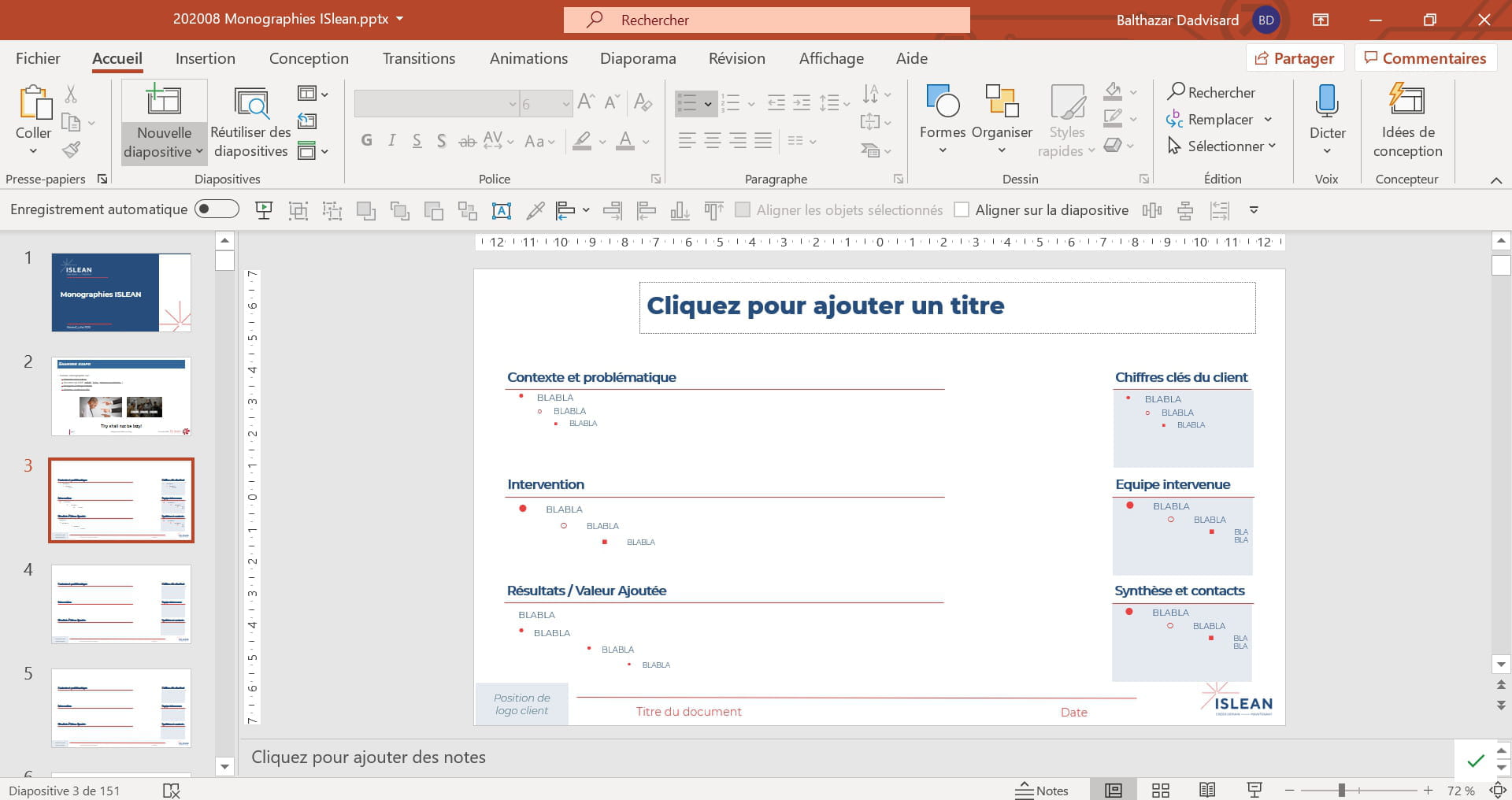Switch to the Animations tab
The height and width of the screenshot is (800, 1512).
(x=528, y=58)
